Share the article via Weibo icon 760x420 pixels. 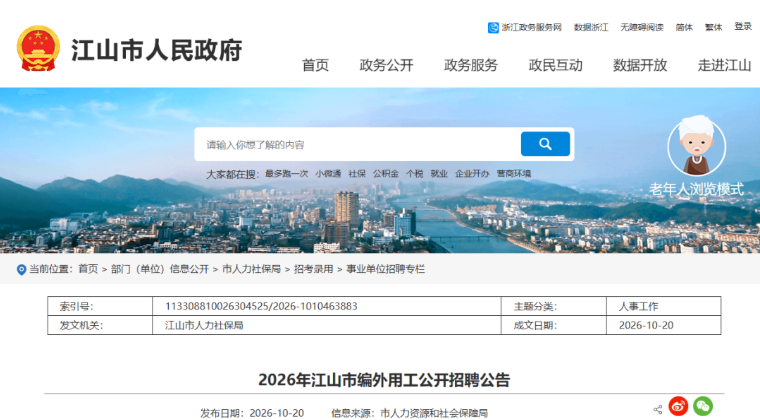coord(678,406)
